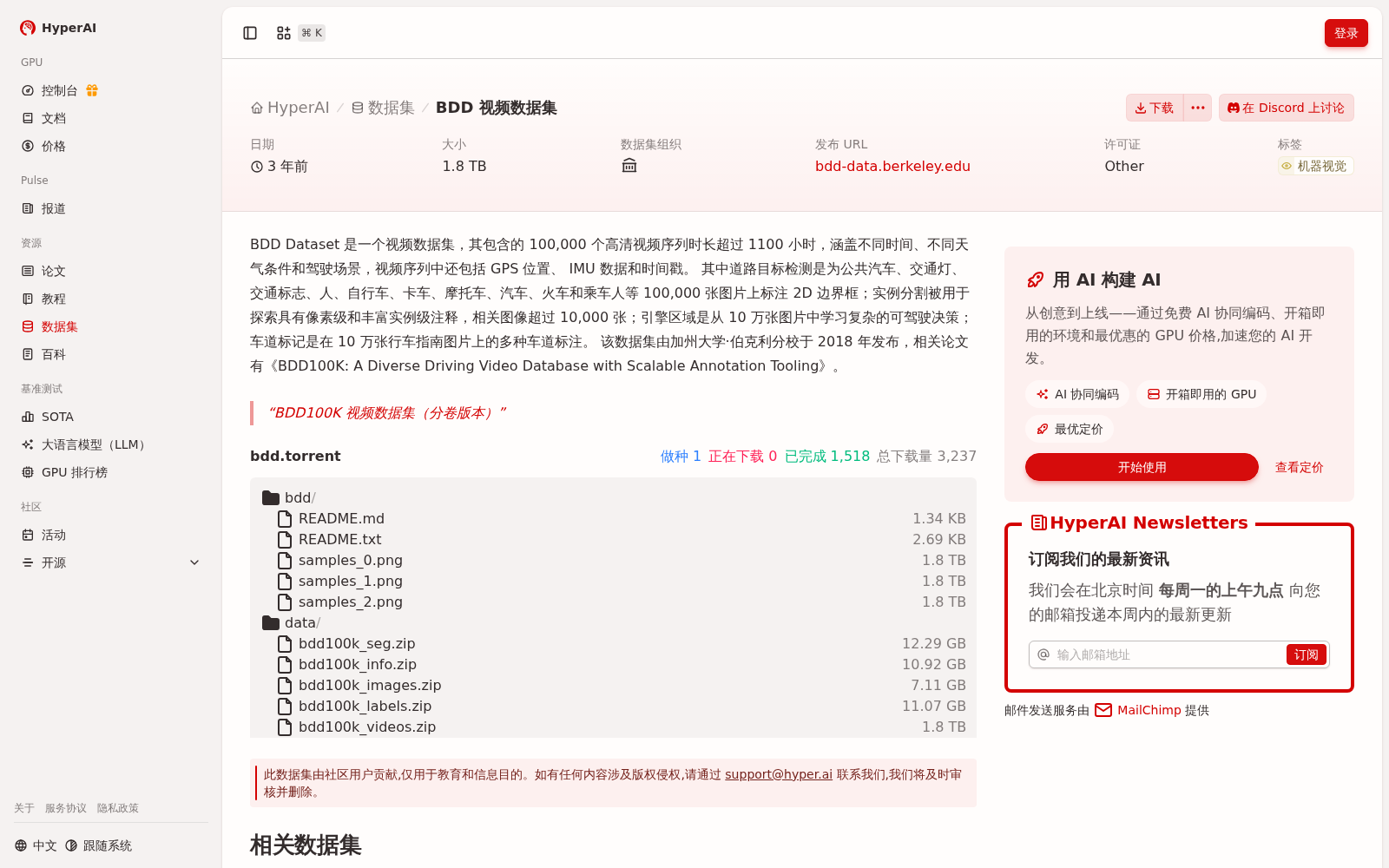This screenshot has height=868, width=1389.
Task: Click AI 协同编码 chip
Action: pos(1077,394)
